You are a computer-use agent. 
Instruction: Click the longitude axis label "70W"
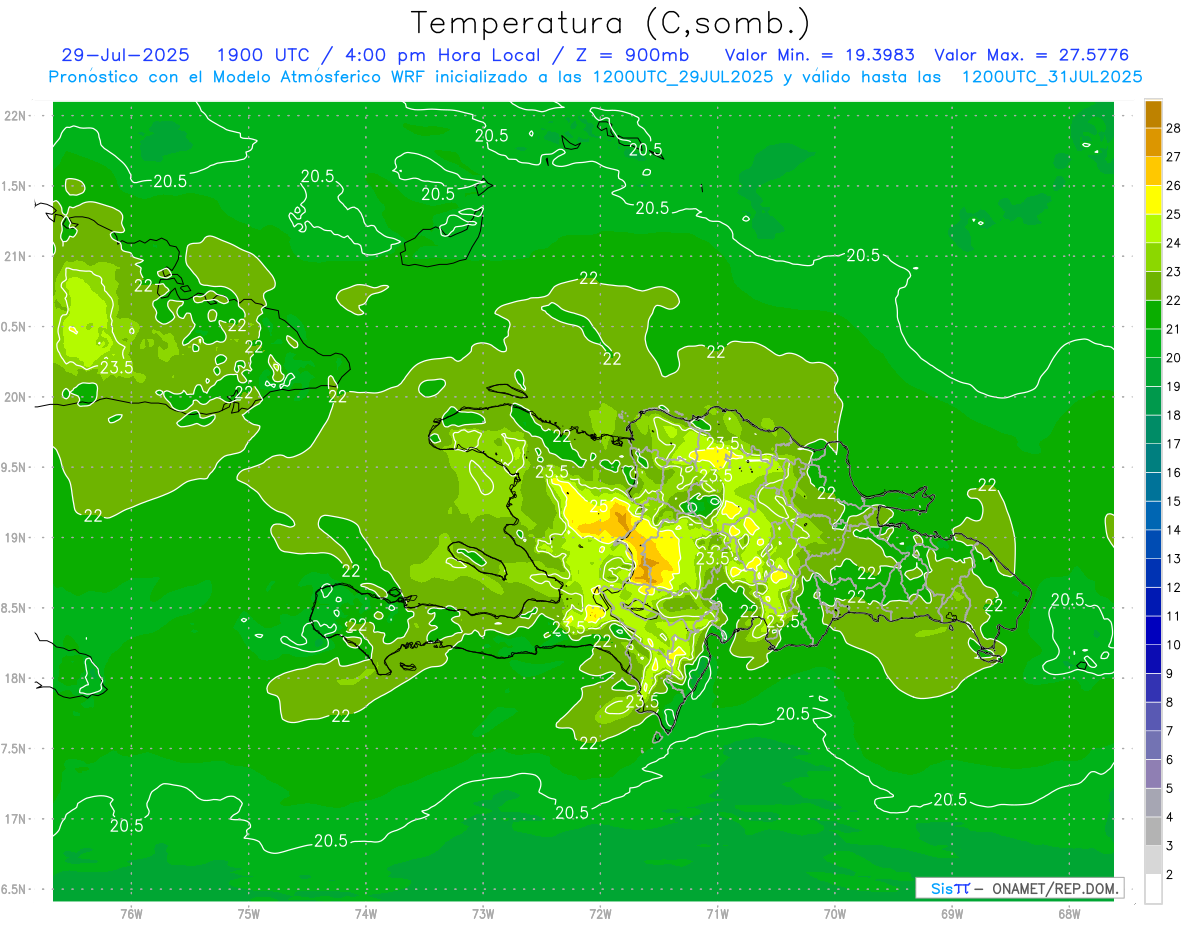point(835,914)
